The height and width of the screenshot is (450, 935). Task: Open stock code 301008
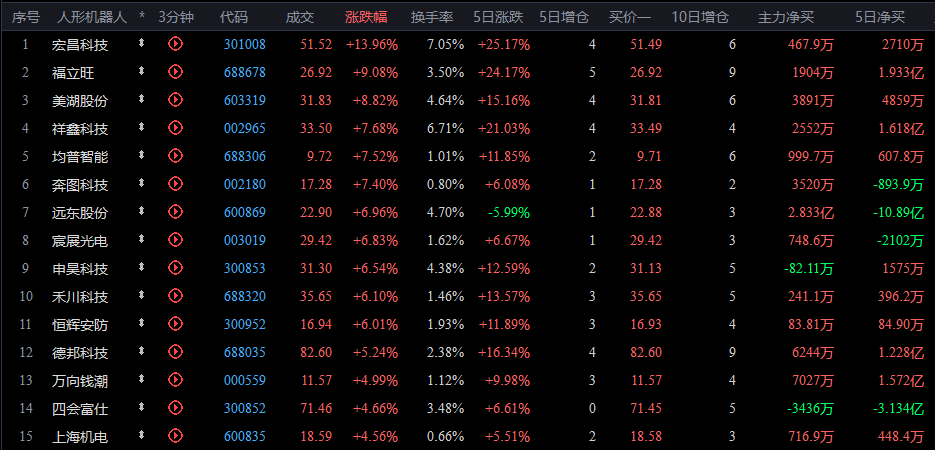(244, 44)
